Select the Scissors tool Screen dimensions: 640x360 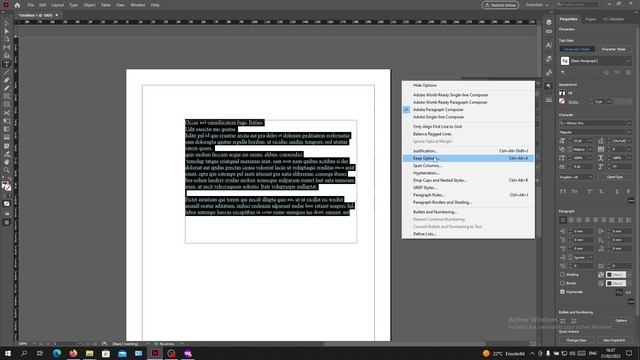click(x=7, y=113)
